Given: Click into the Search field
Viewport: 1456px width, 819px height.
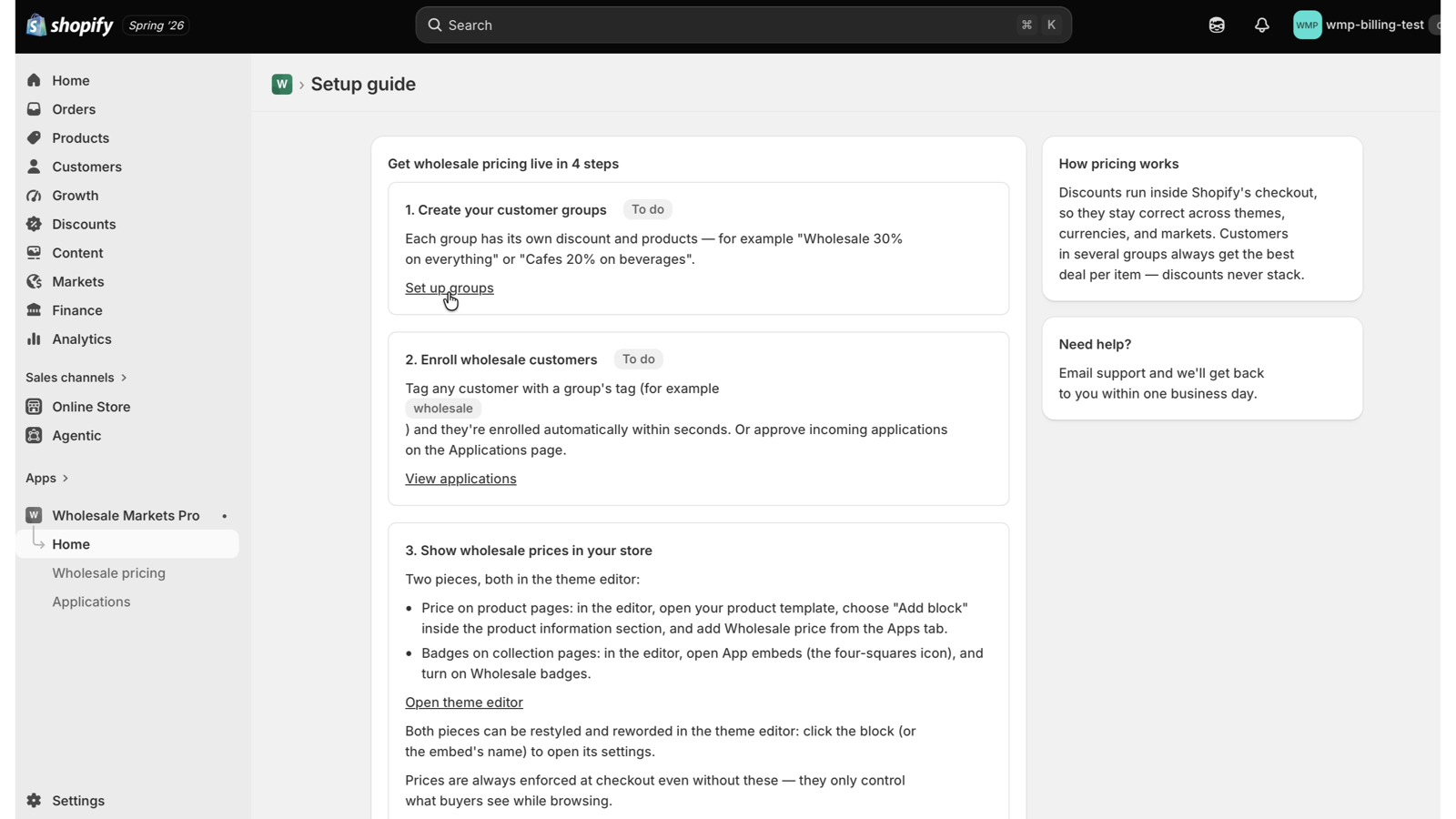Looking at the screenshot, I should [743, 25].
